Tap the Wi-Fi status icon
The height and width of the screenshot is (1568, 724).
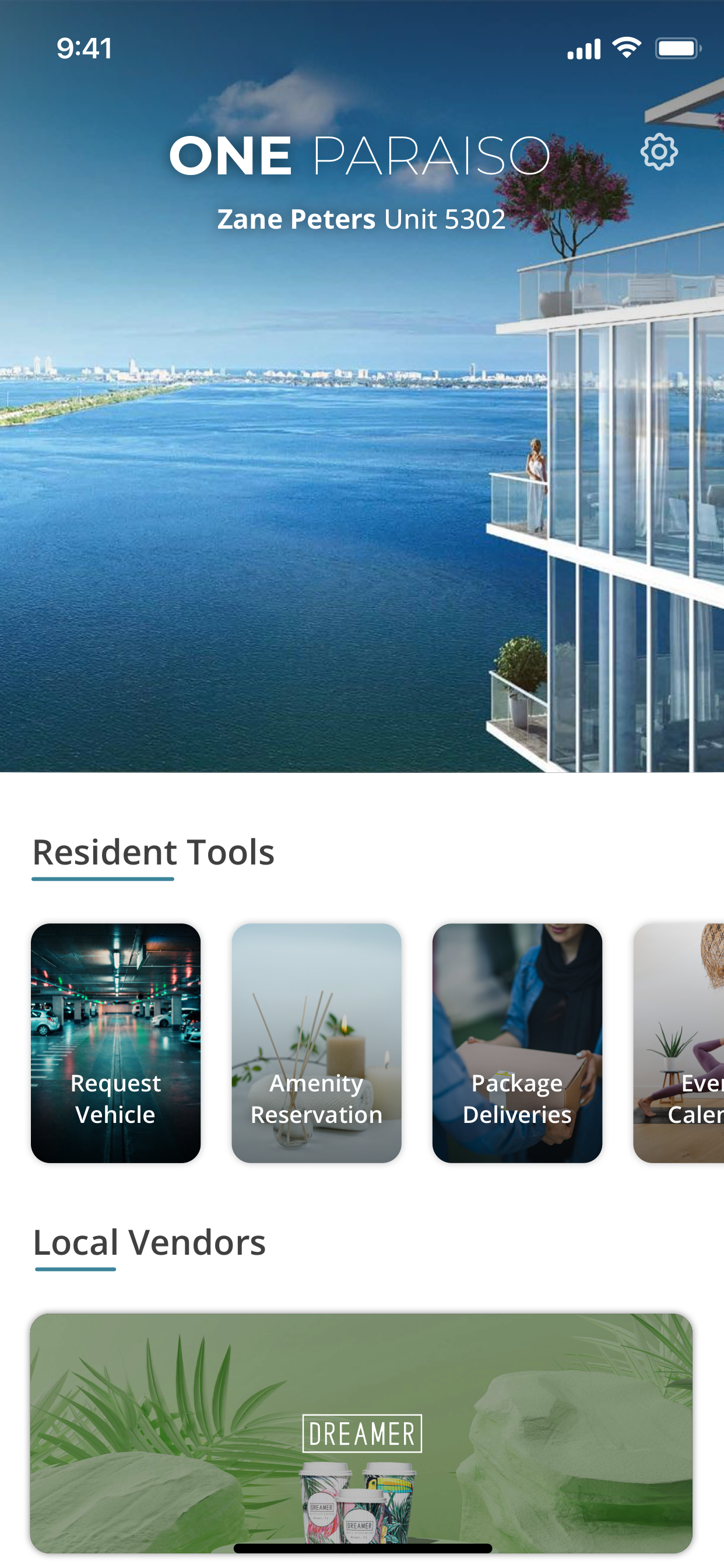pyautogui.click(x=627, y=47)
